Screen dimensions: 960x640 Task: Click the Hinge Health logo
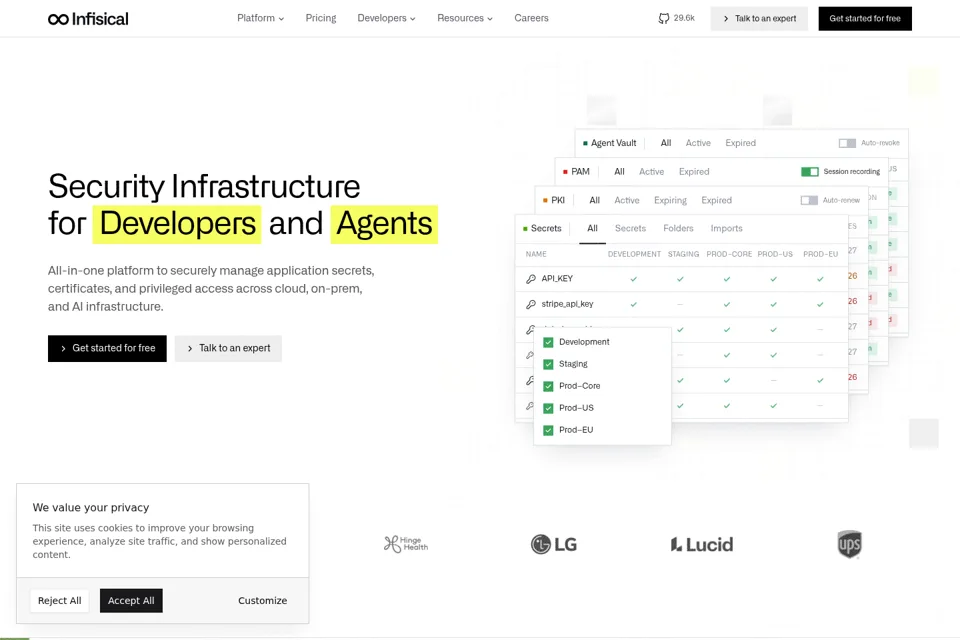(x=406, y=544)
